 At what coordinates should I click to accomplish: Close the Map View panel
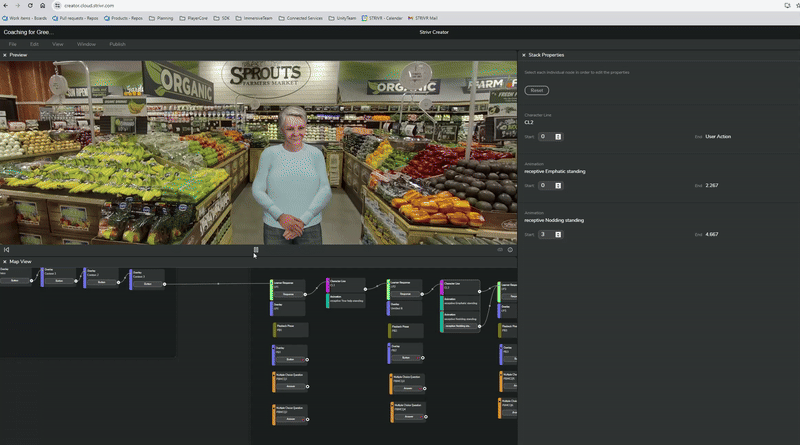click(5, 262)
